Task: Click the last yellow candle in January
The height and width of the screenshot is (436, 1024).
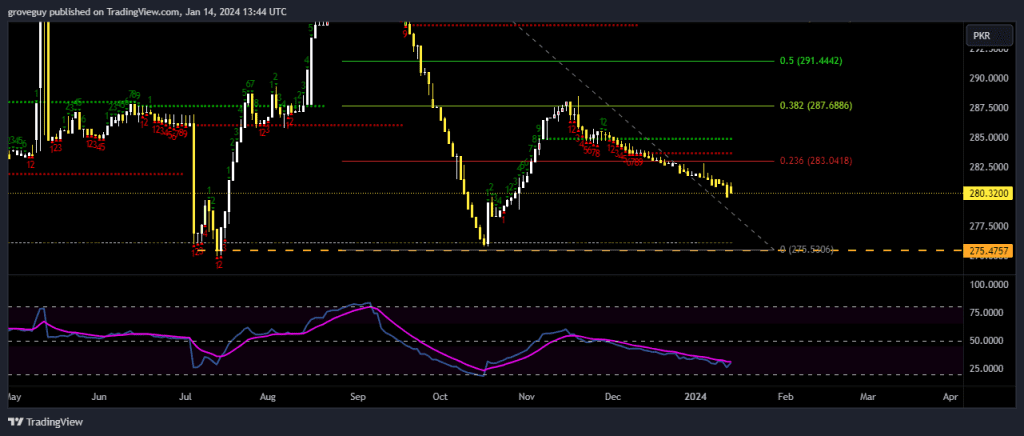Action: click(730, 189)
